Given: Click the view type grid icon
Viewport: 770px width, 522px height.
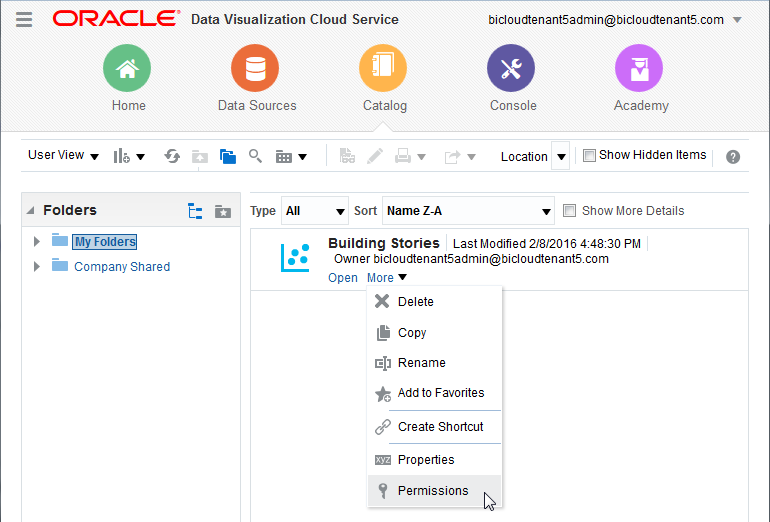Looking at the screenshot, I should [283, 157].
